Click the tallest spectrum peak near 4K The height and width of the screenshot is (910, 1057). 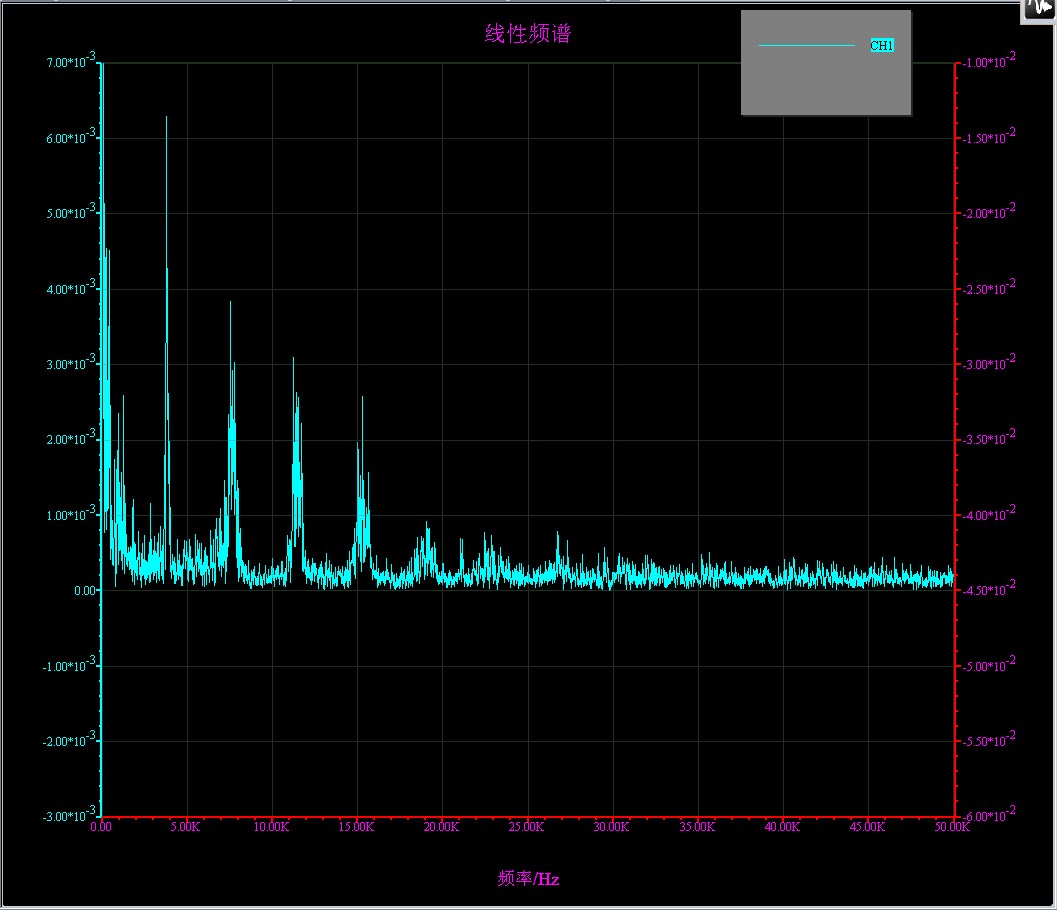[x=166, y=120]
